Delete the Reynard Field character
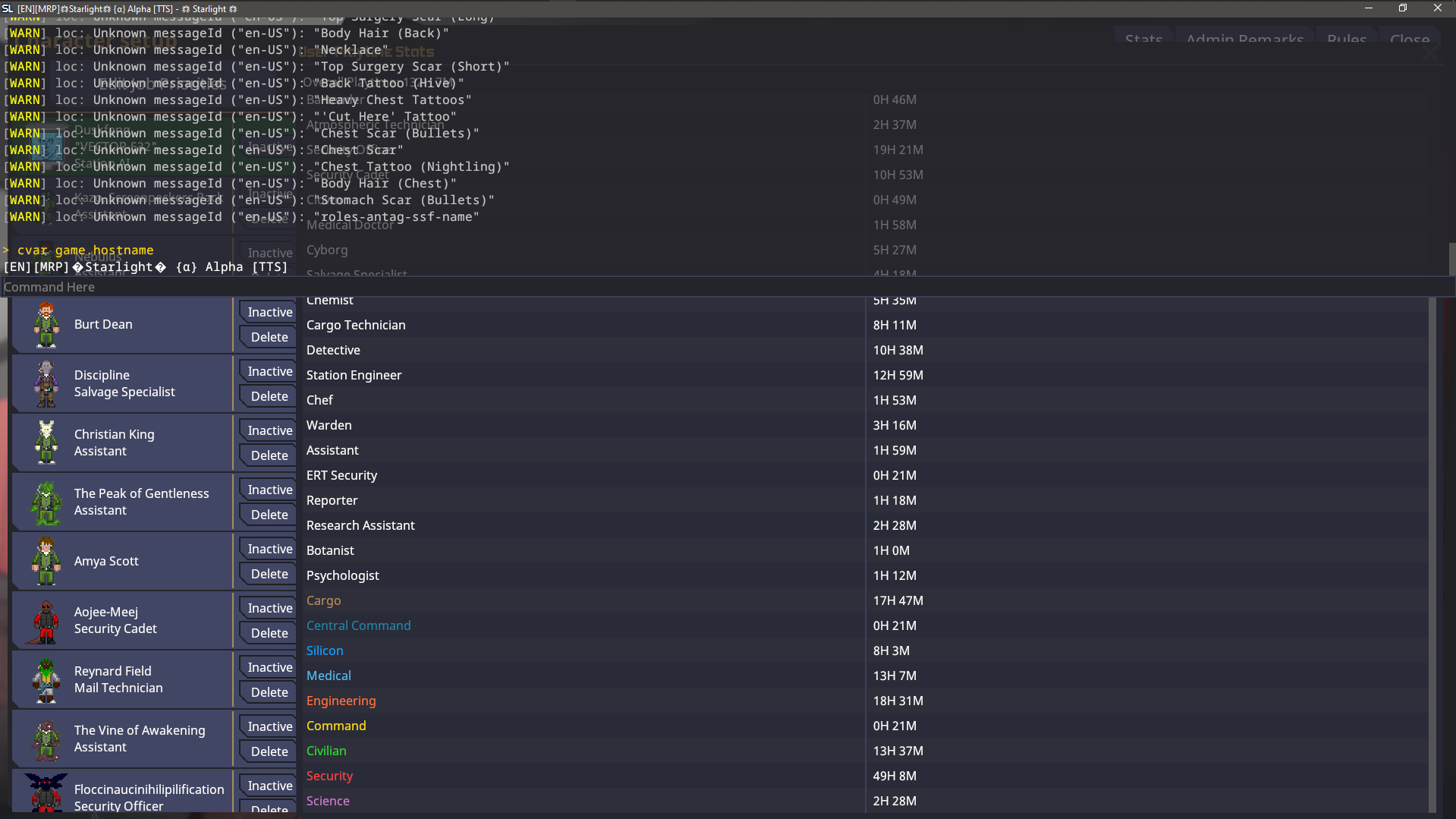 click(269, 692)
